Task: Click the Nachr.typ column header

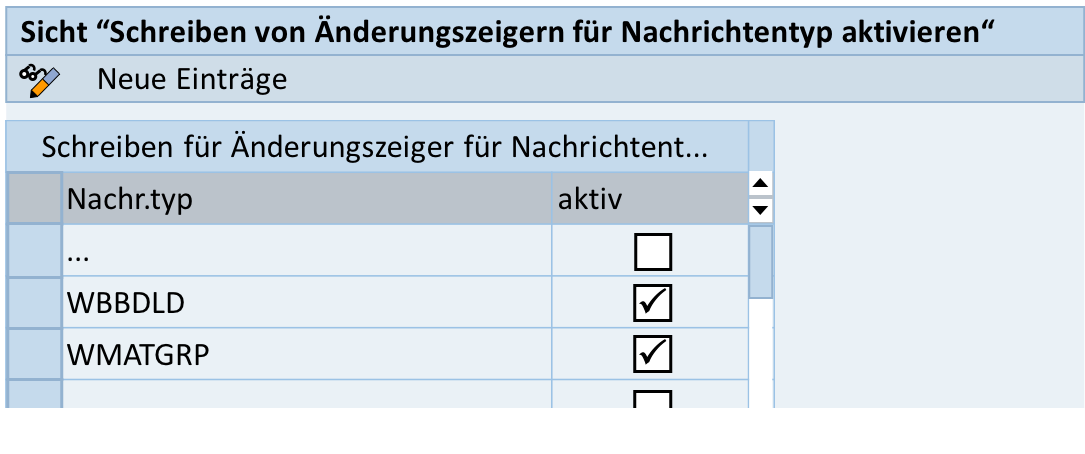Action: point(306,198)
